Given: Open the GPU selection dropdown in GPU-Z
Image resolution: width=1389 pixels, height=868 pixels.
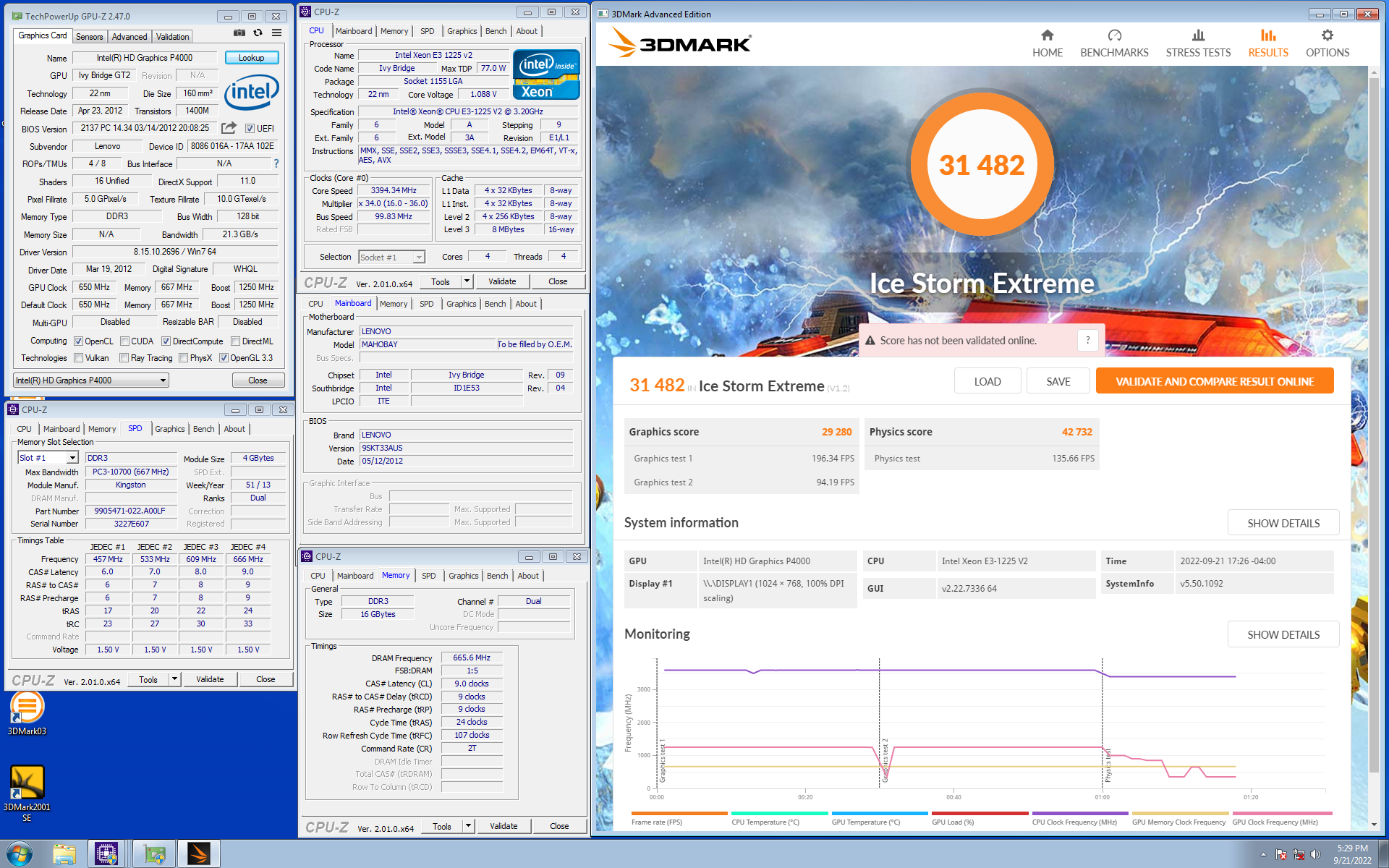Looking at the screenshot, I should (x=91, y=380).
